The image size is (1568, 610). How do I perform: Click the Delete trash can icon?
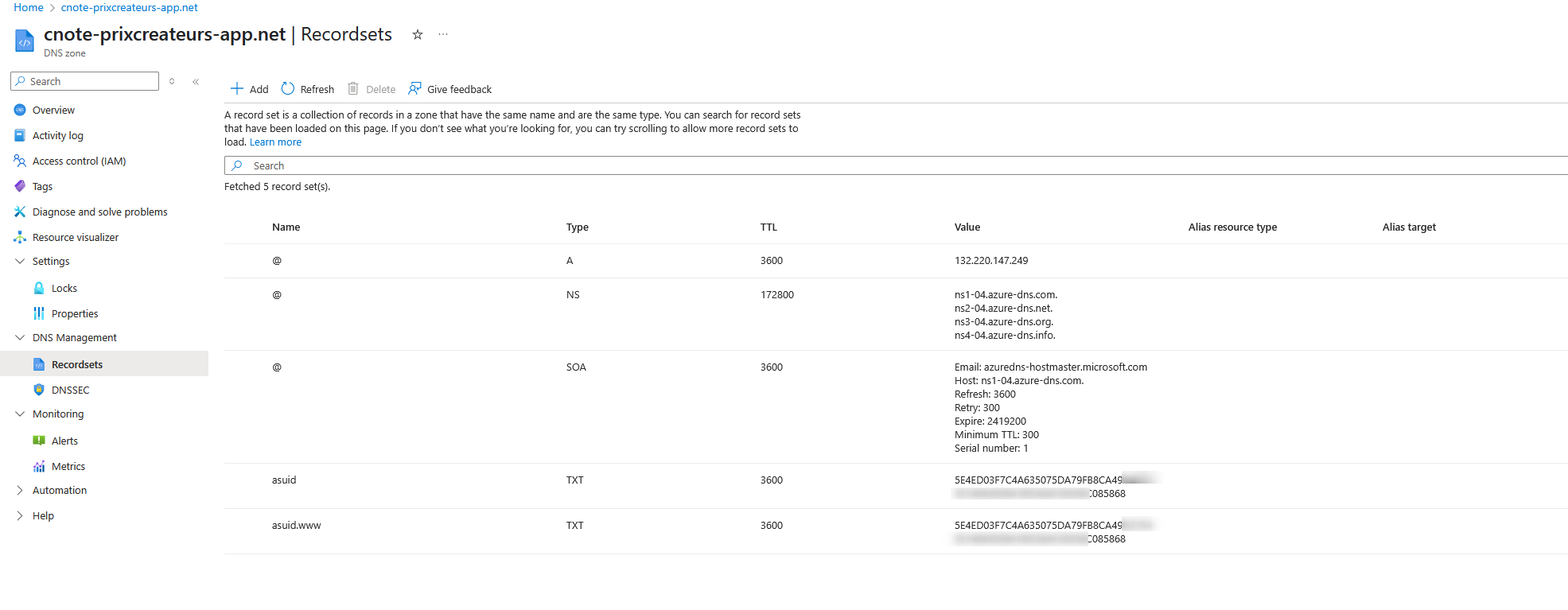353,88
